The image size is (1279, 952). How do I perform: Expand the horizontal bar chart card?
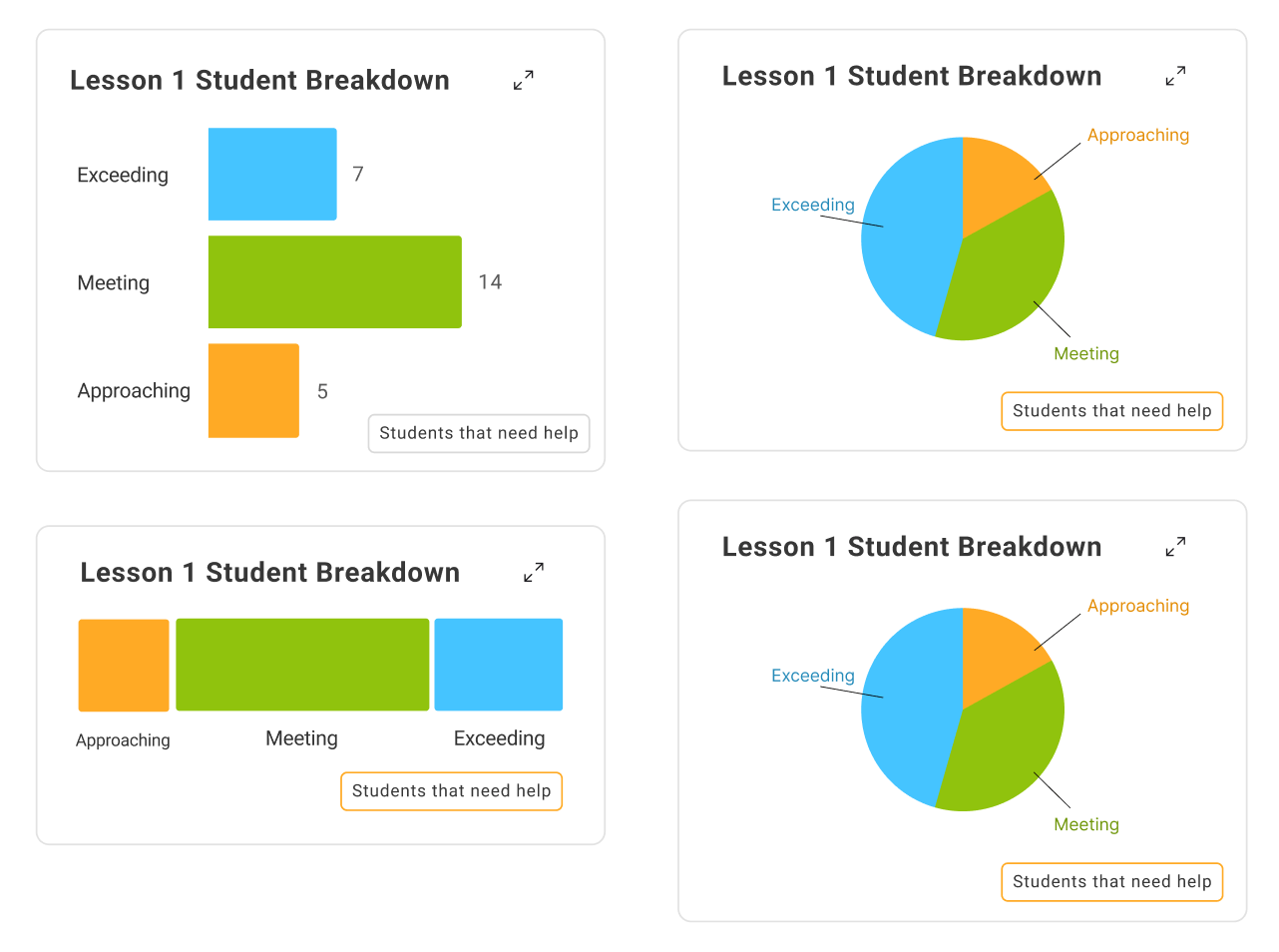524,80
